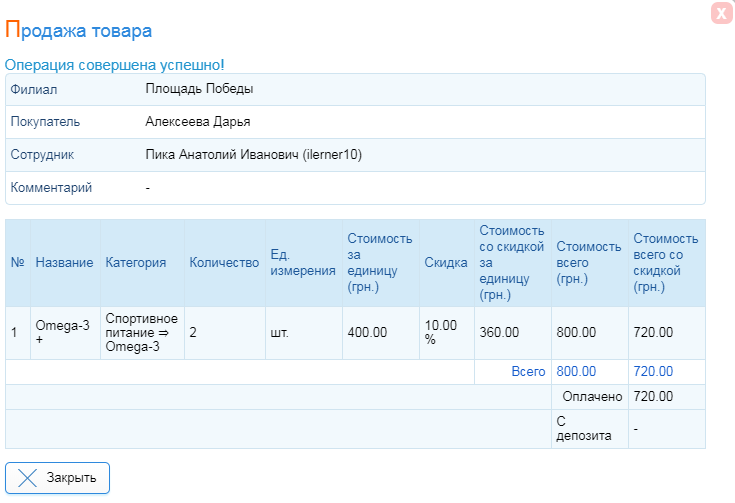Click the Спортивное питание ⇒ Omega-3 category cell
The height and width of the screenshot is (503, 735).
click(142, 333)
